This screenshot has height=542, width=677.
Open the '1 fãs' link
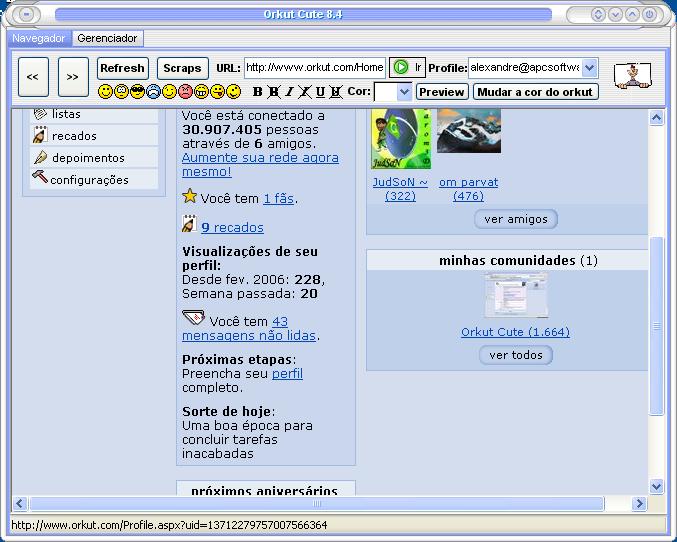click(279, 199)
